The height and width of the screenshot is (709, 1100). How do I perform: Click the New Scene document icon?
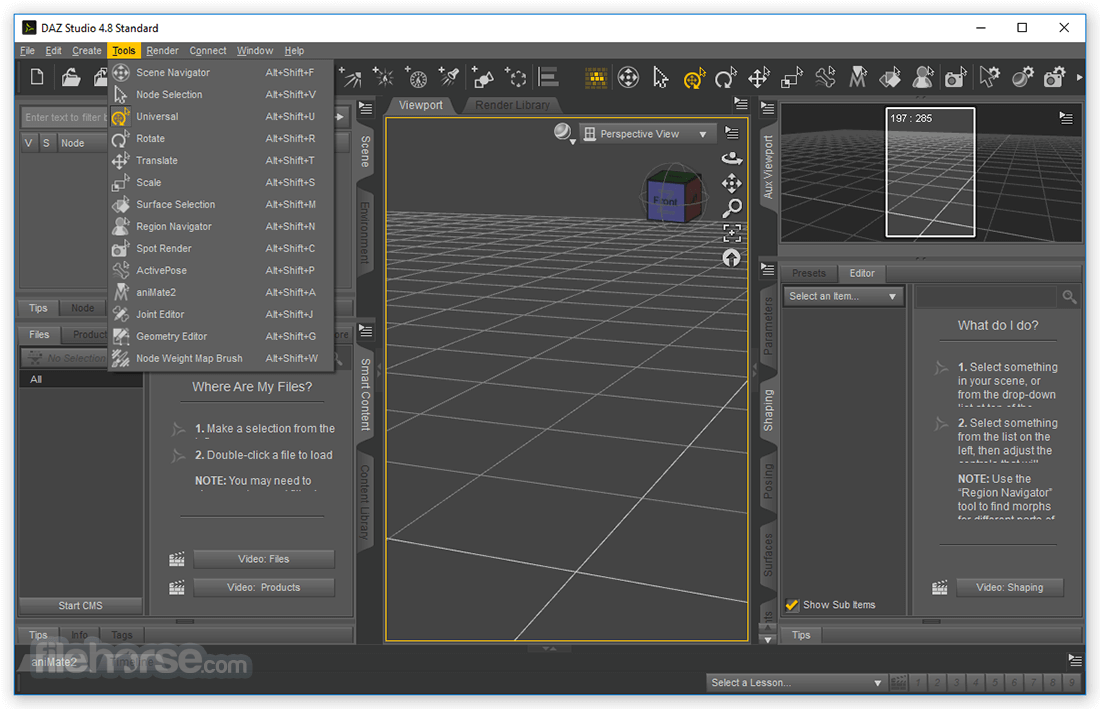point(37,76)
